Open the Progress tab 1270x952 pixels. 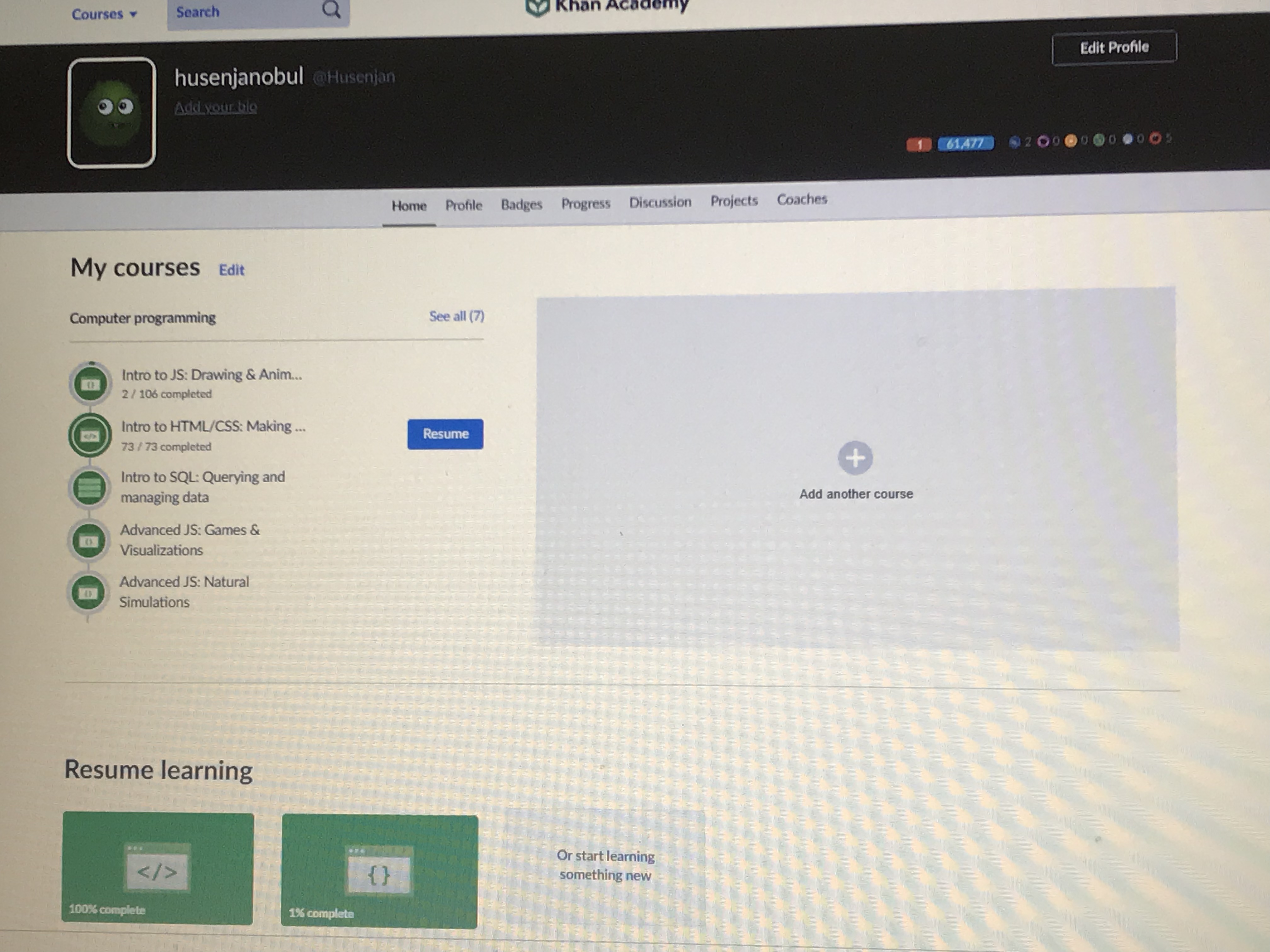[x=586, y=204]
